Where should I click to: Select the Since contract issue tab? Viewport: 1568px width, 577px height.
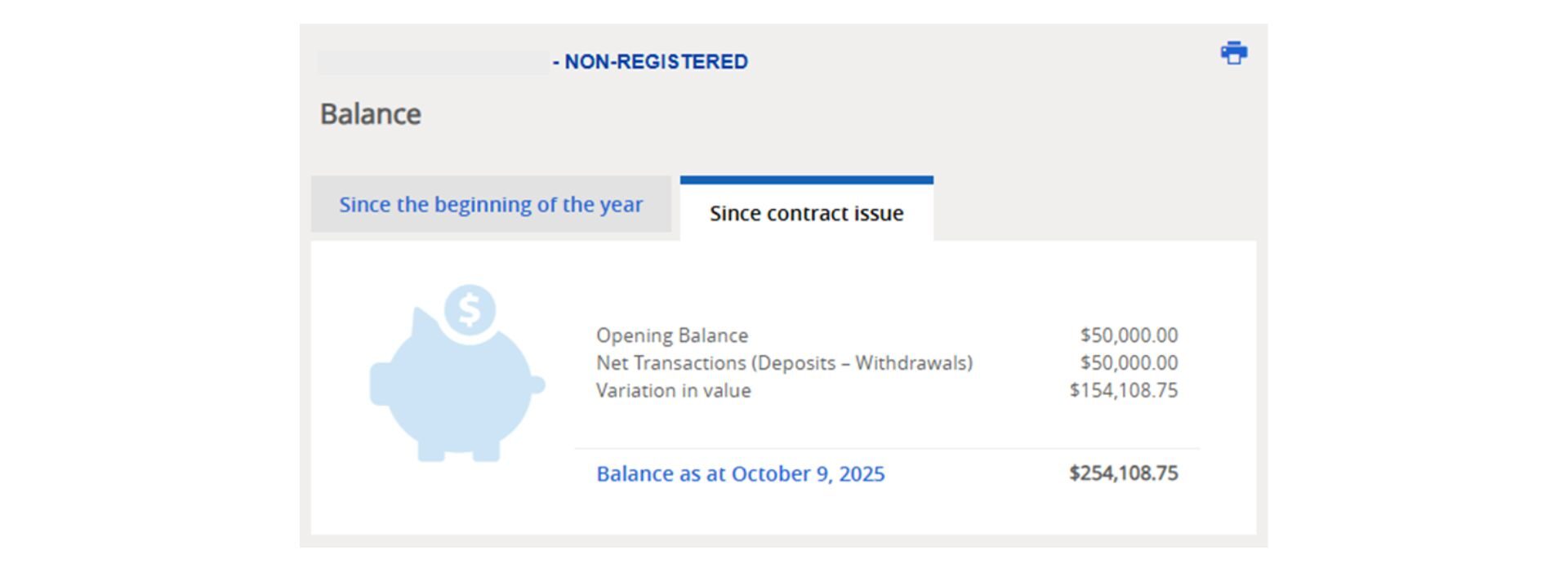806,213
